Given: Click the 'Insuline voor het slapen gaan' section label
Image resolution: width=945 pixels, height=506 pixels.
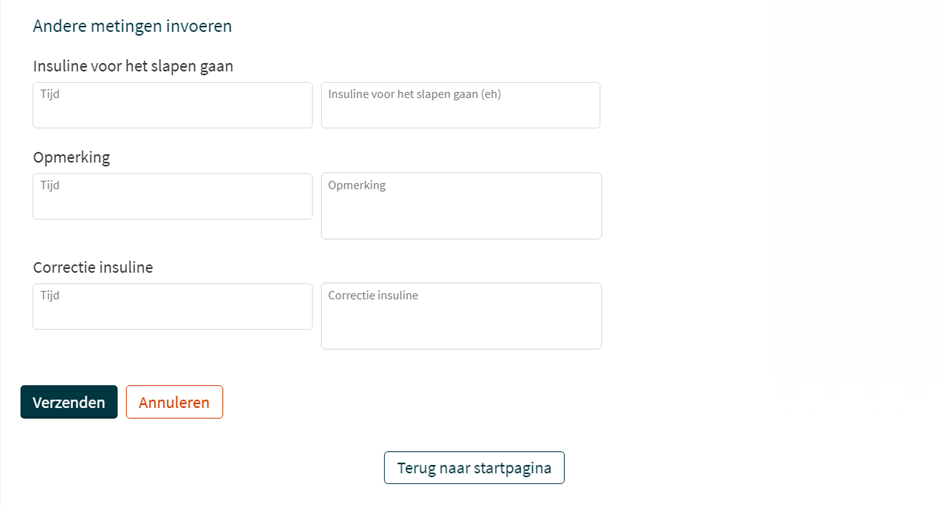Looking at the screenshot, I should click(133, 66).
